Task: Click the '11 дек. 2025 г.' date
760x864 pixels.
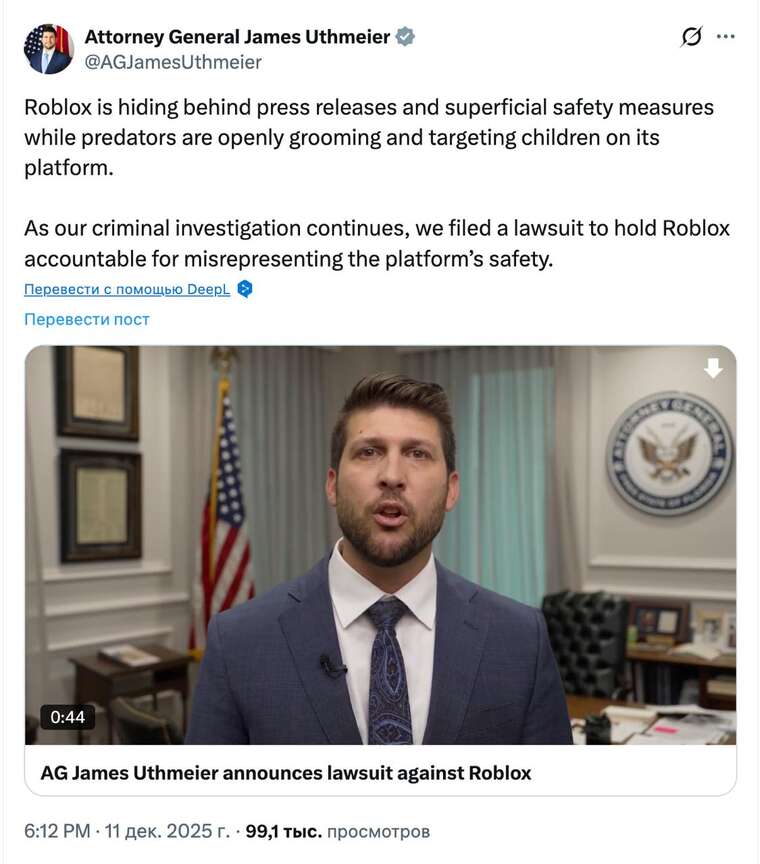Action: pos(169,831)
